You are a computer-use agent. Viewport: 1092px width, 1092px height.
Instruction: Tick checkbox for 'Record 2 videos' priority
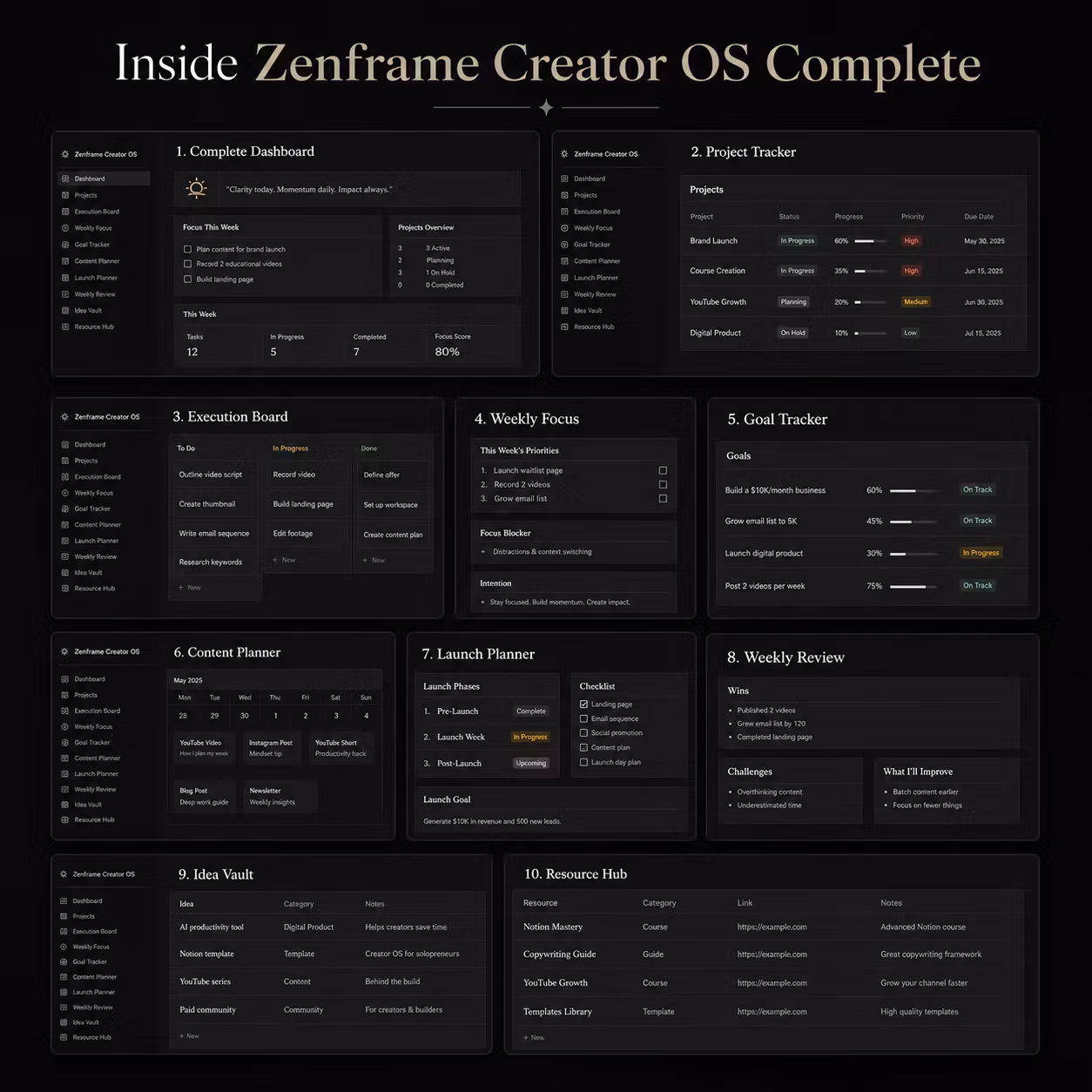point(663,484)
